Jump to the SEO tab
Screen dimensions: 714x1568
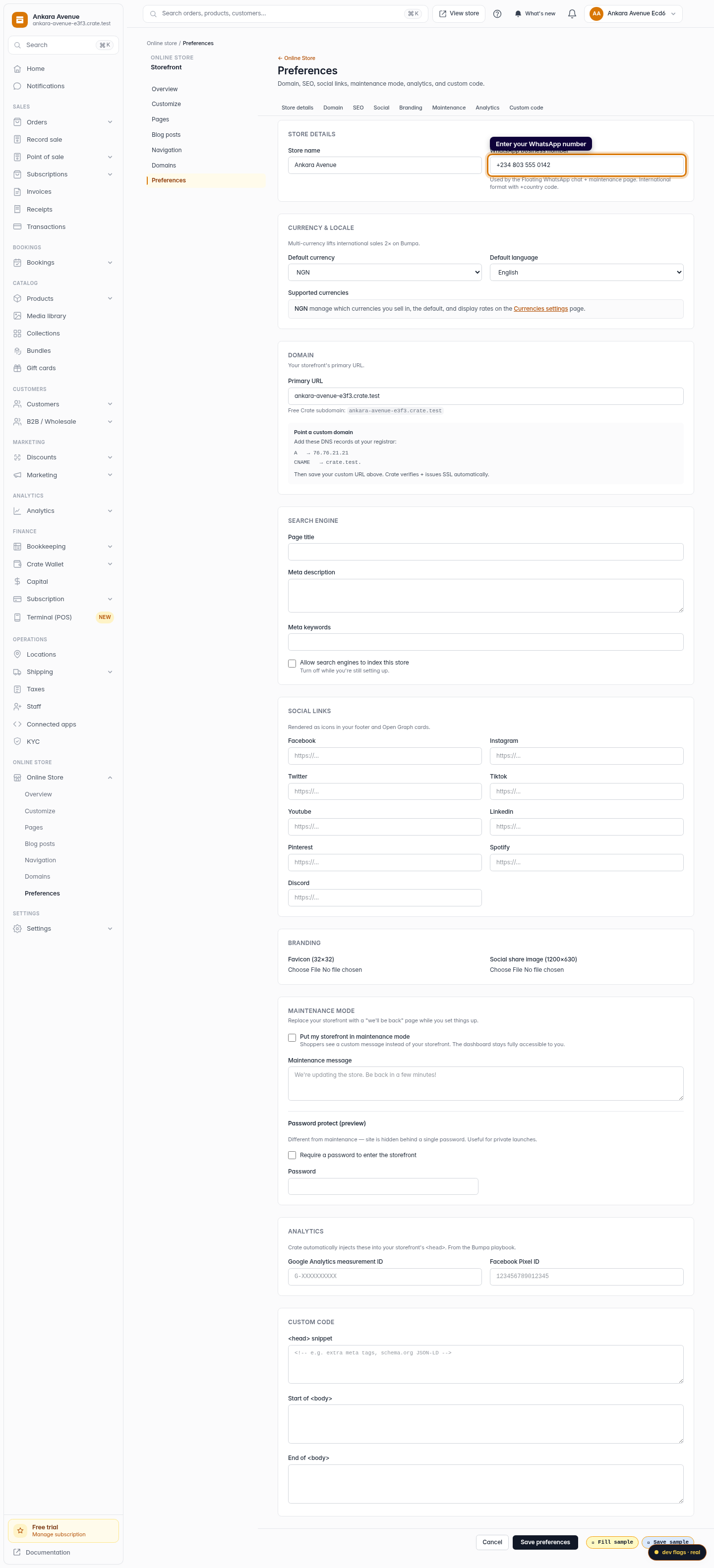coord(358,108)
